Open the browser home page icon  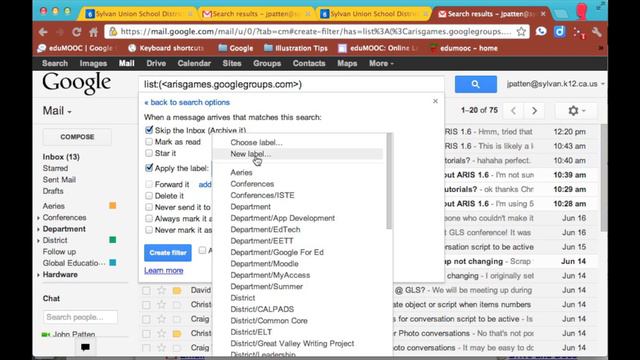[93, 32]
